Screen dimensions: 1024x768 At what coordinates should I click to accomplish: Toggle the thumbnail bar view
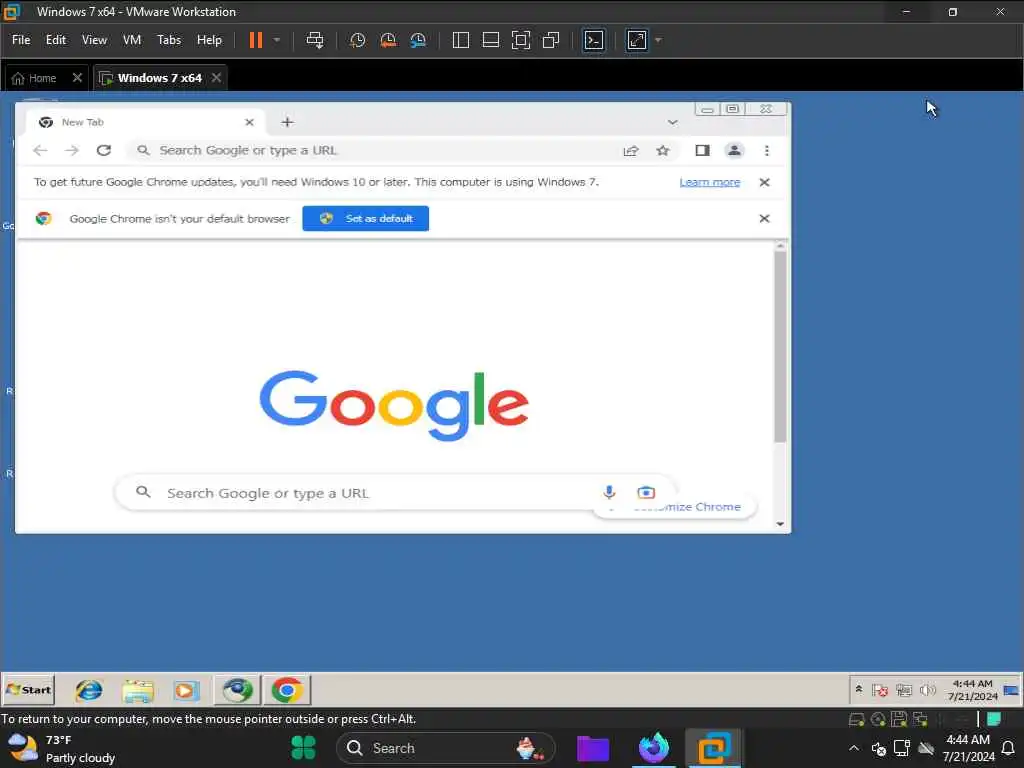(x=490, y=40)
